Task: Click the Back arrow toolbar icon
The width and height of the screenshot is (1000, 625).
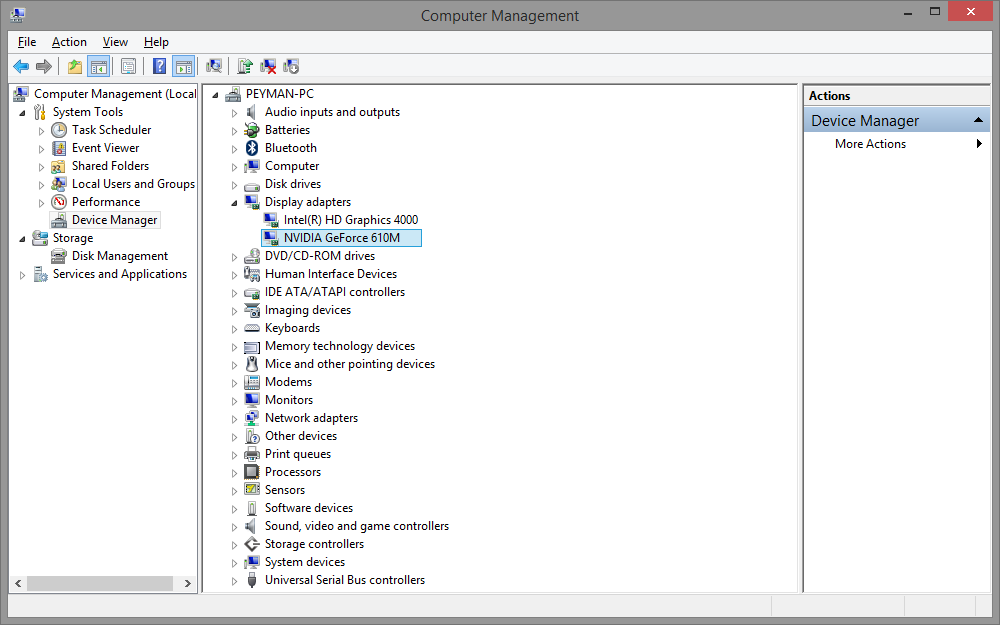Action: tap(21, 66)
